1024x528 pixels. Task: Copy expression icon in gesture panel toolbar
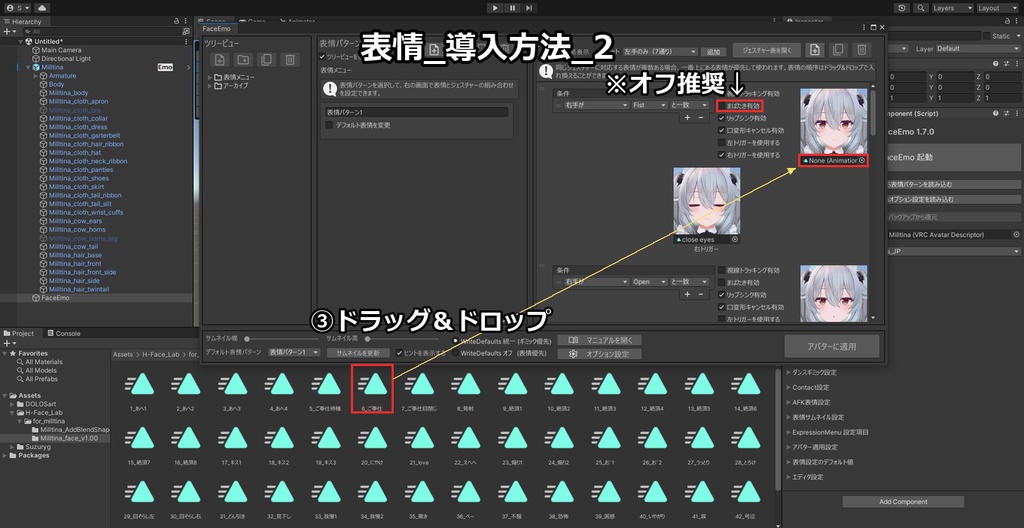[x=838, y=50]
